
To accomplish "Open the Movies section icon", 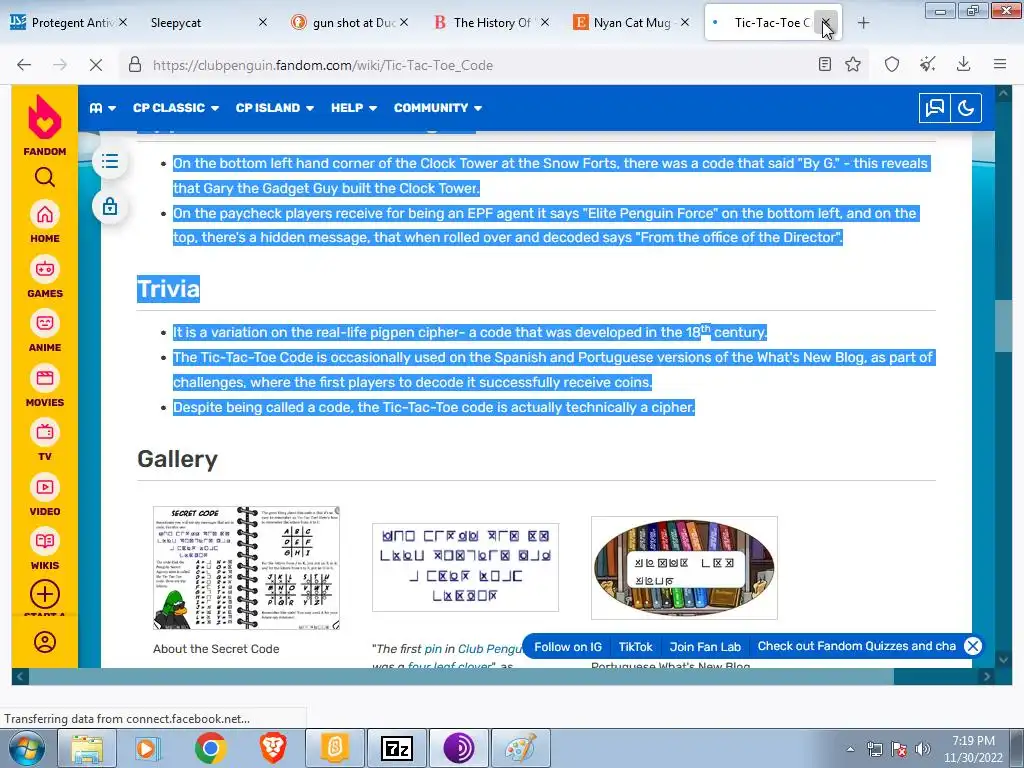I will [44, 385].
